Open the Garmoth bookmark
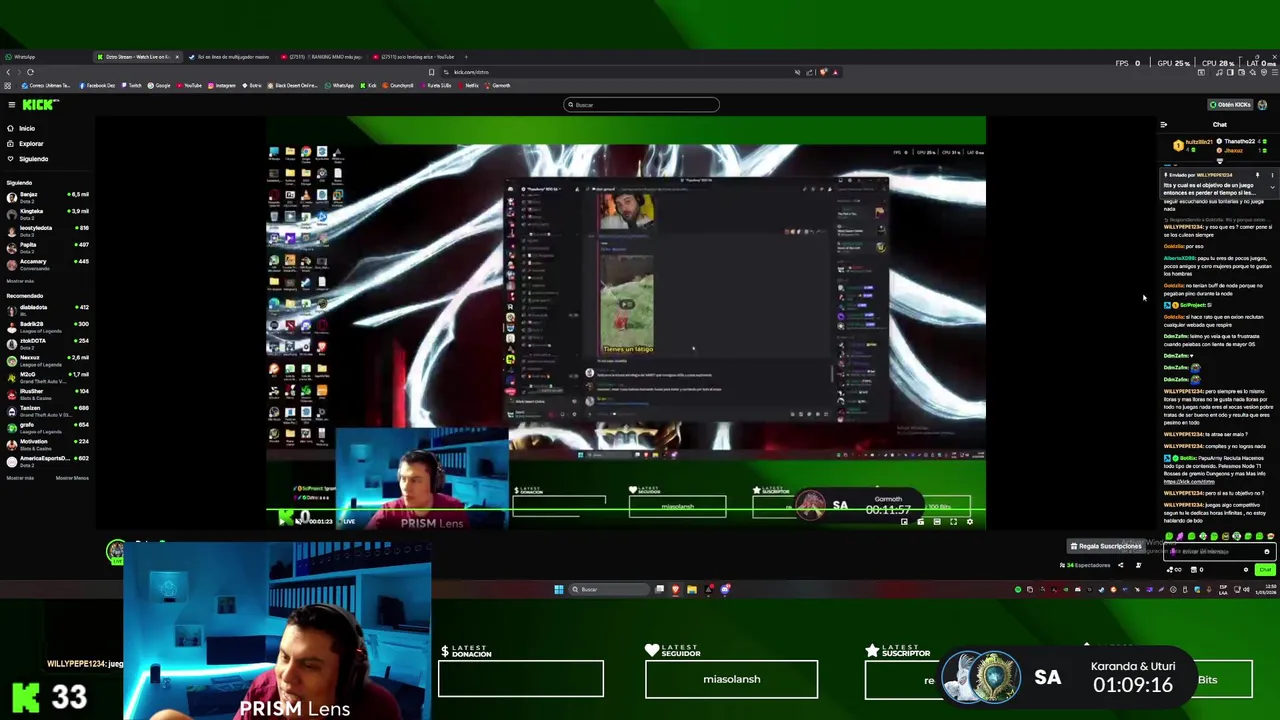The width and height of the screenshot is (1280, 720). click(x=498, y=86)
